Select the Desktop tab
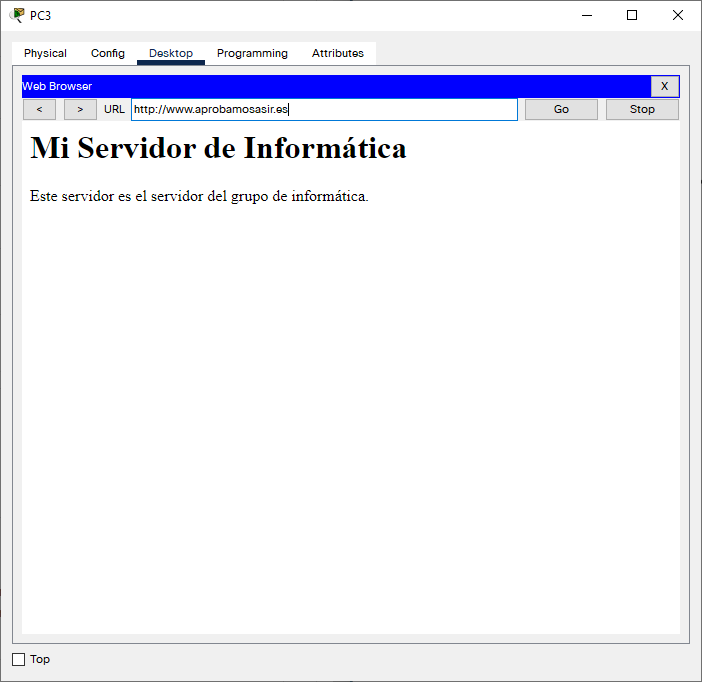Image resolution: width=702 pixels, height=682 pixels. click(171, 53)
